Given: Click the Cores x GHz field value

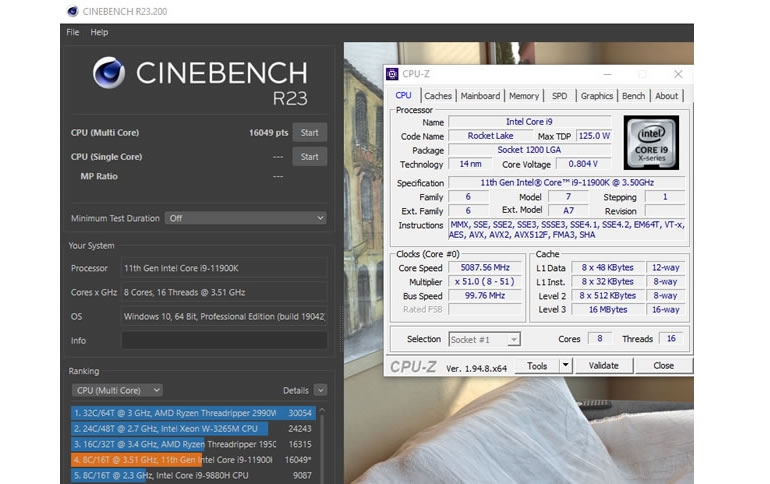Looking at the screenshot, I should click(224, 292).
